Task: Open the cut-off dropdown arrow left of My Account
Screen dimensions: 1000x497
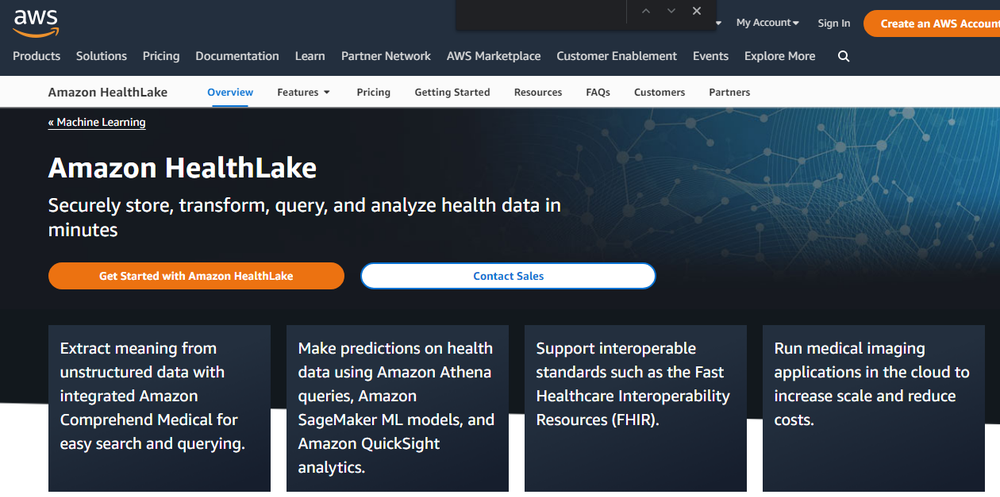Action: tap(719, 23)
